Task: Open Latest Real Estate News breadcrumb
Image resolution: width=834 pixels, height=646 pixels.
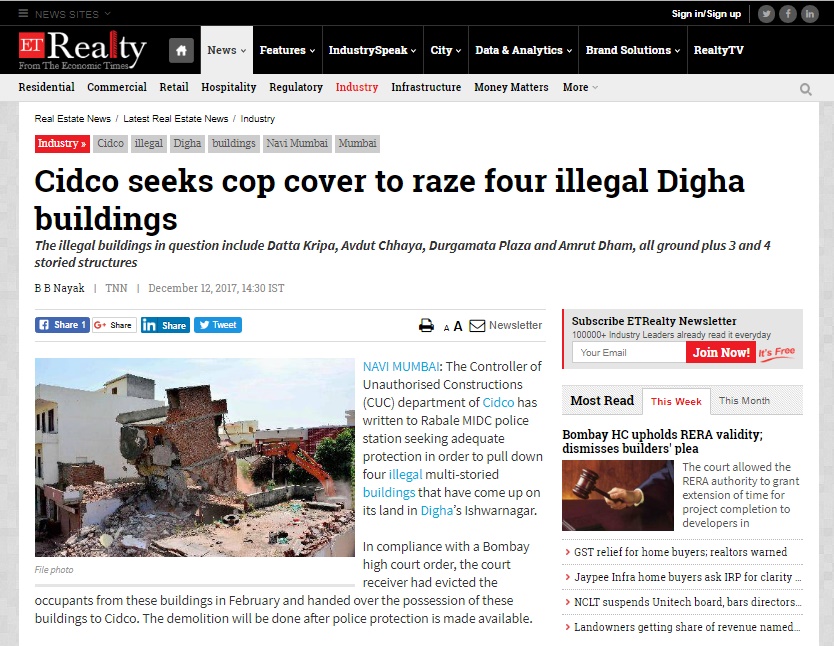Action: point(176,119)
